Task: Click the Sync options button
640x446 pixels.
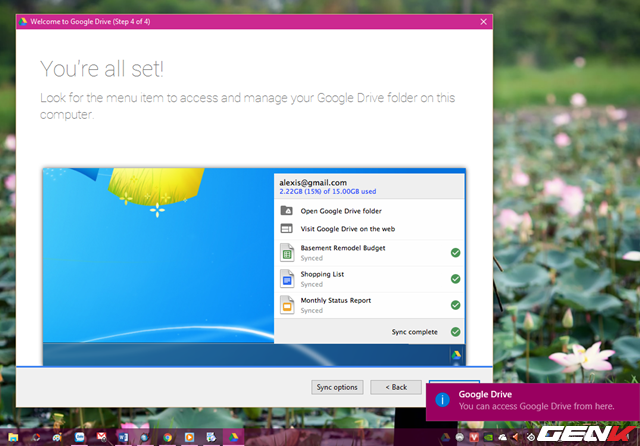Action: pos(337,387)
